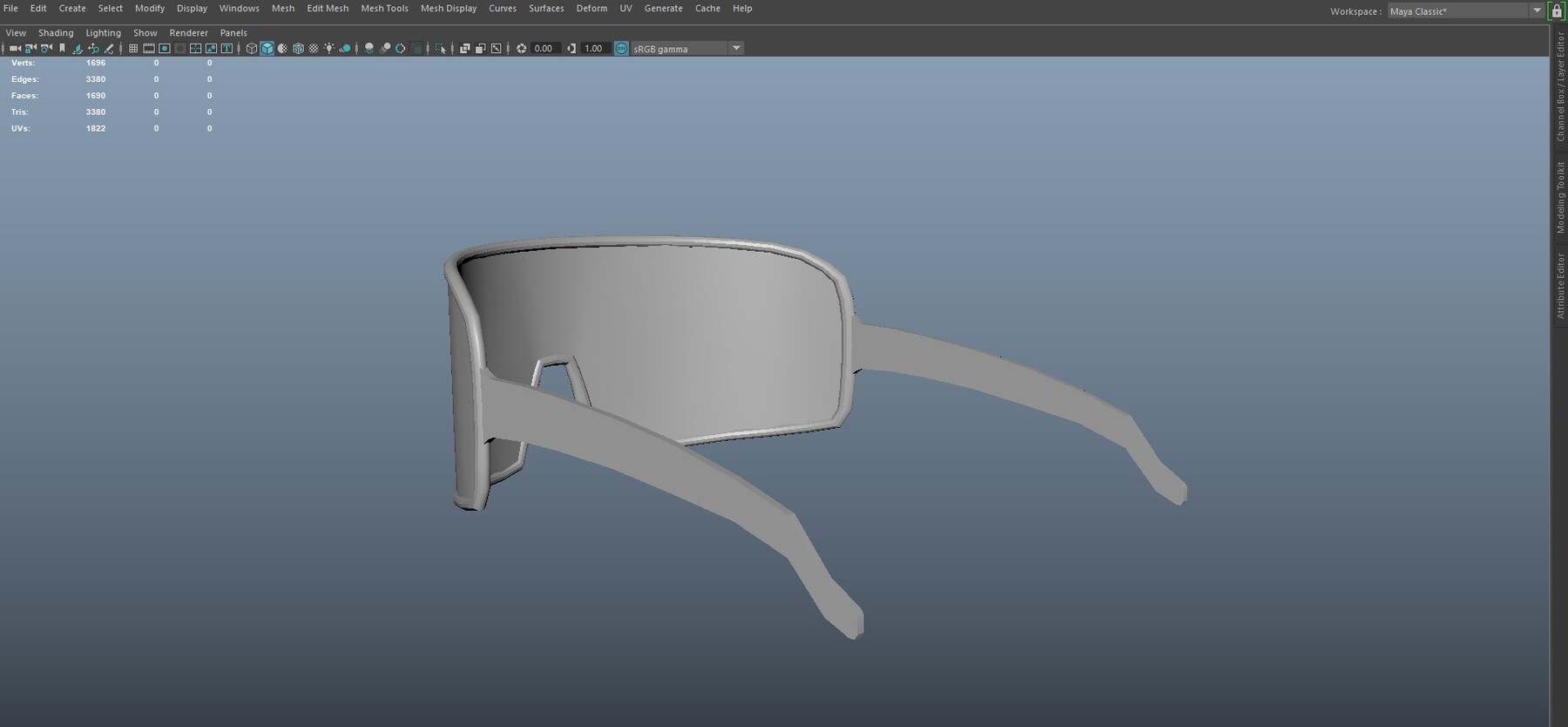1568x727 pixels.
Task: Click the UVs count 1822
Action: pyautogui.click(x=96, y=128)
